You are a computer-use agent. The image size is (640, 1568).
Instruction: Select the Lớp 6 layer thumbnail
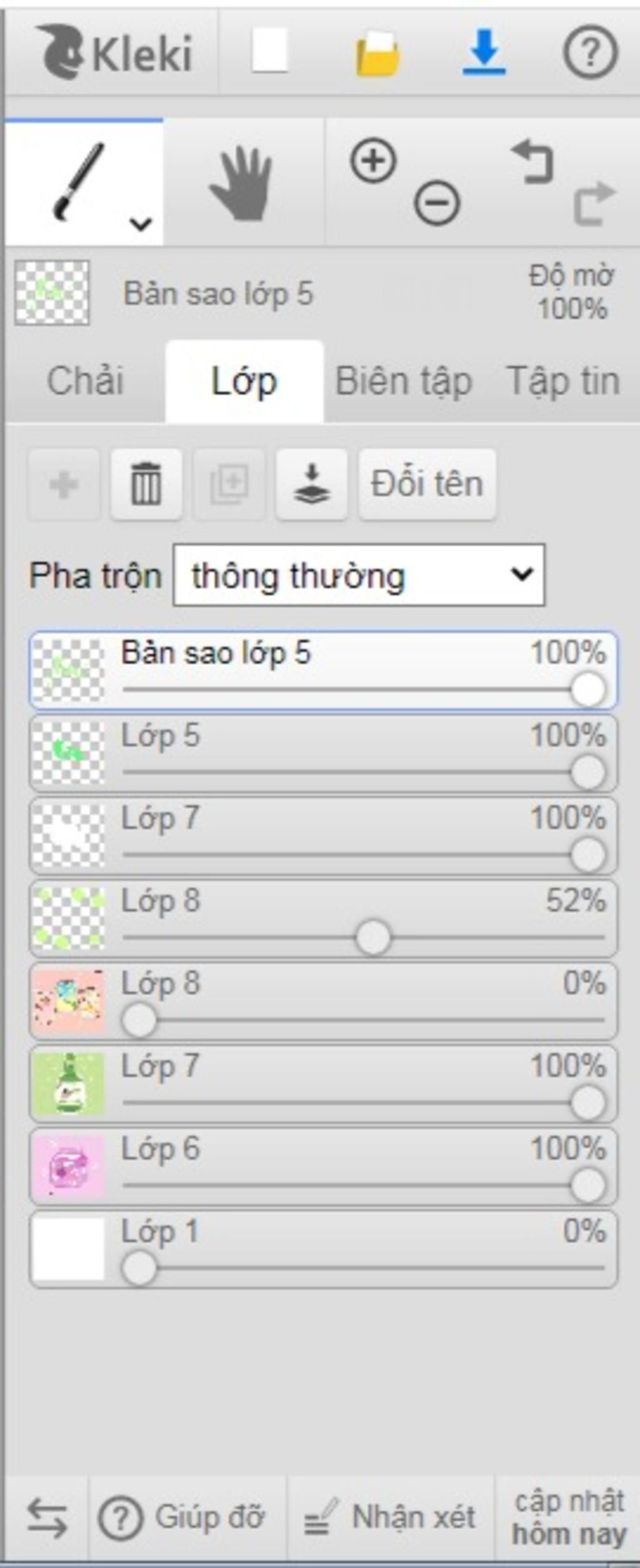(68, 1167)
